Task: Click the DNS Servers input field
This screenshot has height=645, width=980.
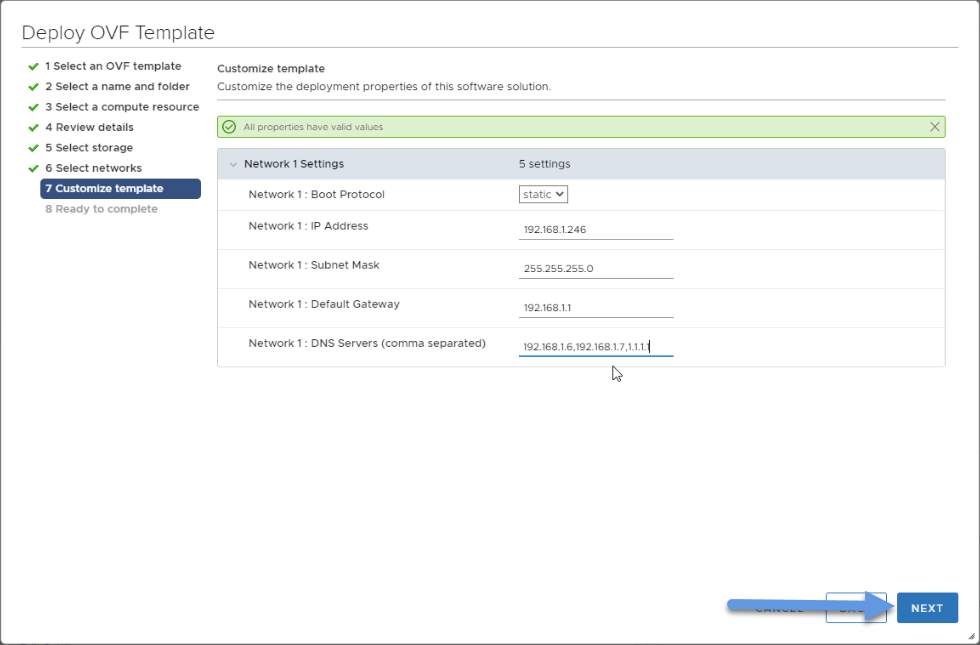Action: [x=596, y=347]
